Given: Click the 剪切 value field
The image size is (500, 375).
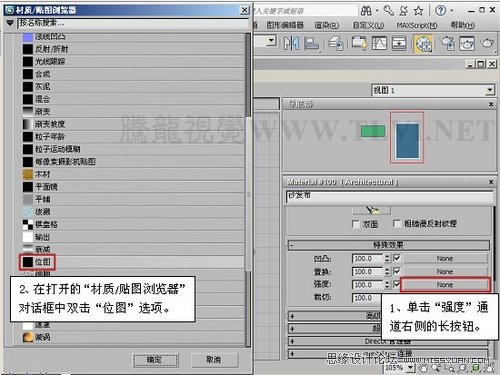Looking at the screenshot, I should click(367, 298).
